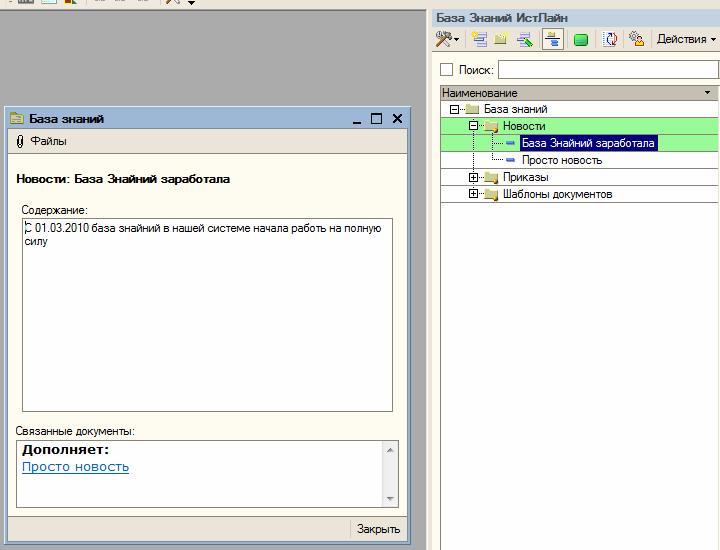Viewport: 720px width, 550px height.
Task: Enable the Поиск checkbox
Action: [446, 70]
